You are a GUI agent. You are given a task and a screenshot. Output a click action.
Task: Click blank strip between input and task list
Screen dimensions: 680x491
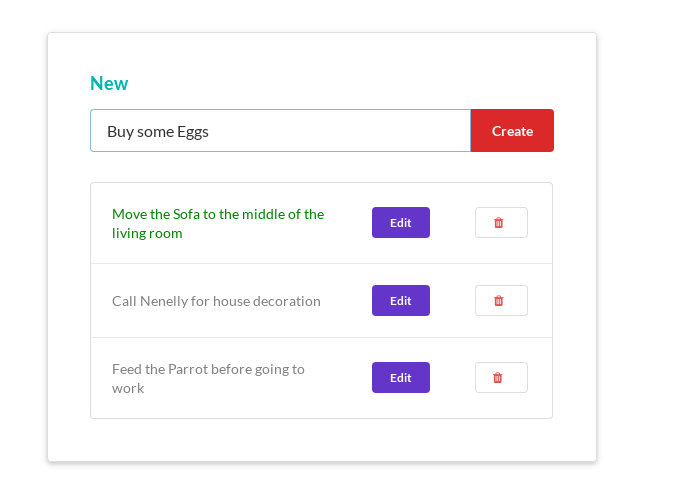click(320, 167)
